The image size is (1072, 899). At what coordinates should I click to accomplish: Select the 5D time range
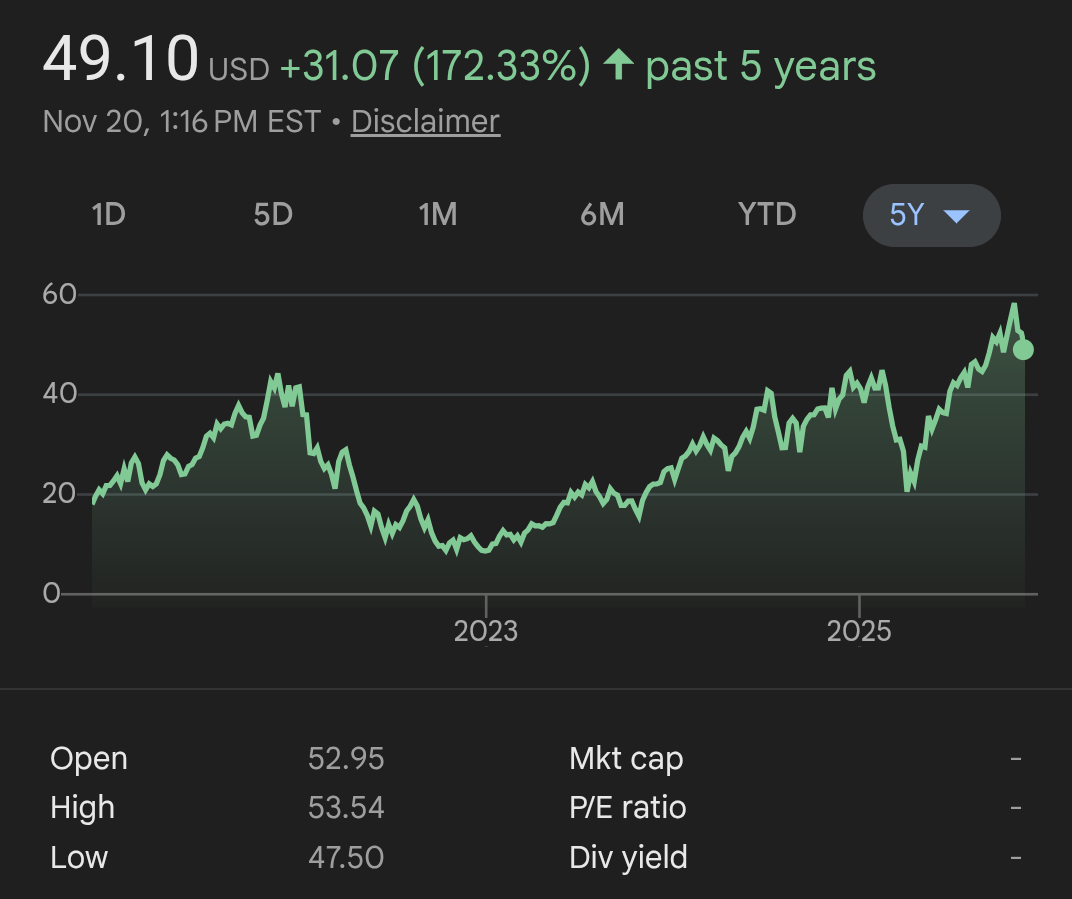[273, 215]
